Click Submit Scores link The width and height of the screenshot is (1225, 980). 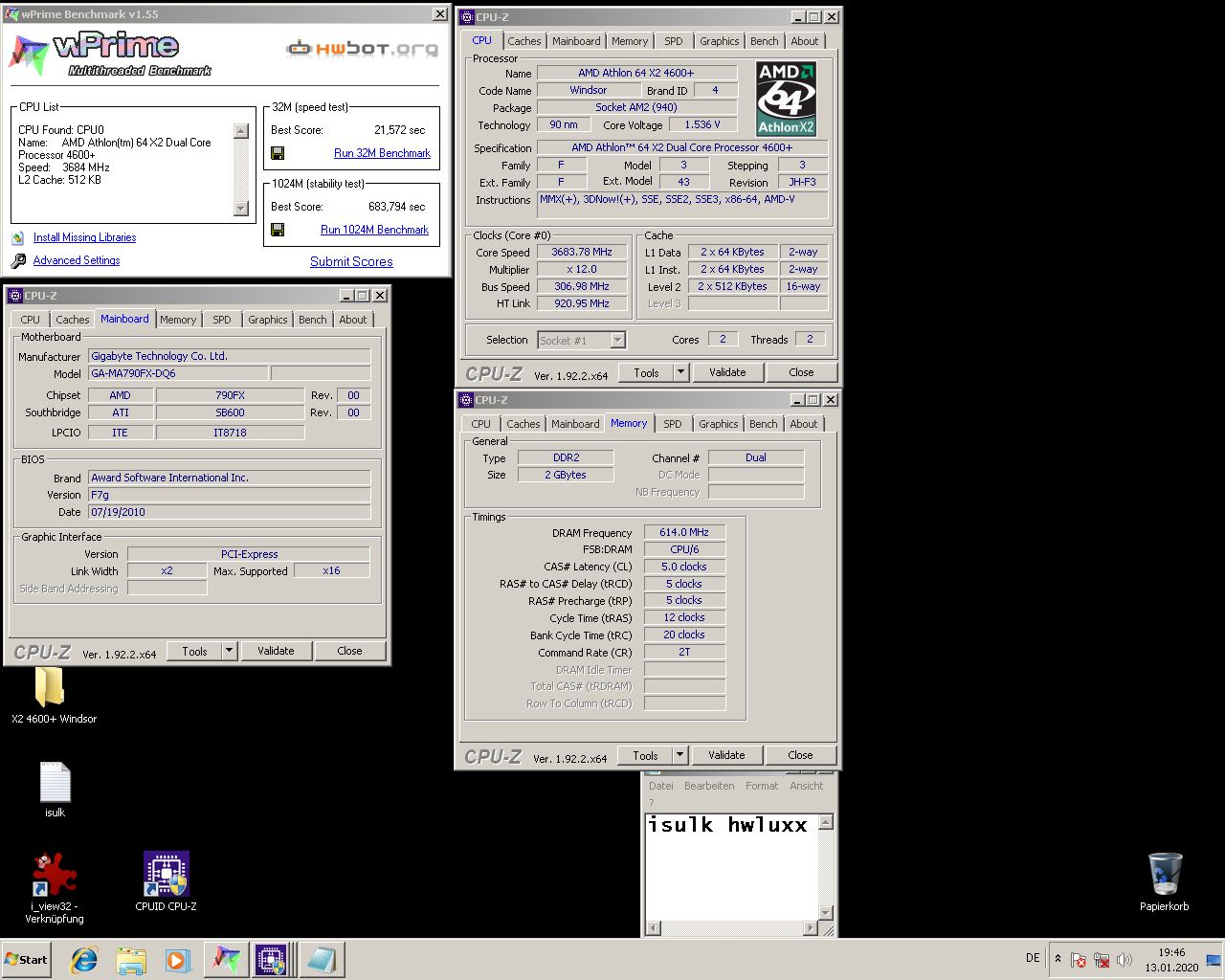click(x=351, y=261)
